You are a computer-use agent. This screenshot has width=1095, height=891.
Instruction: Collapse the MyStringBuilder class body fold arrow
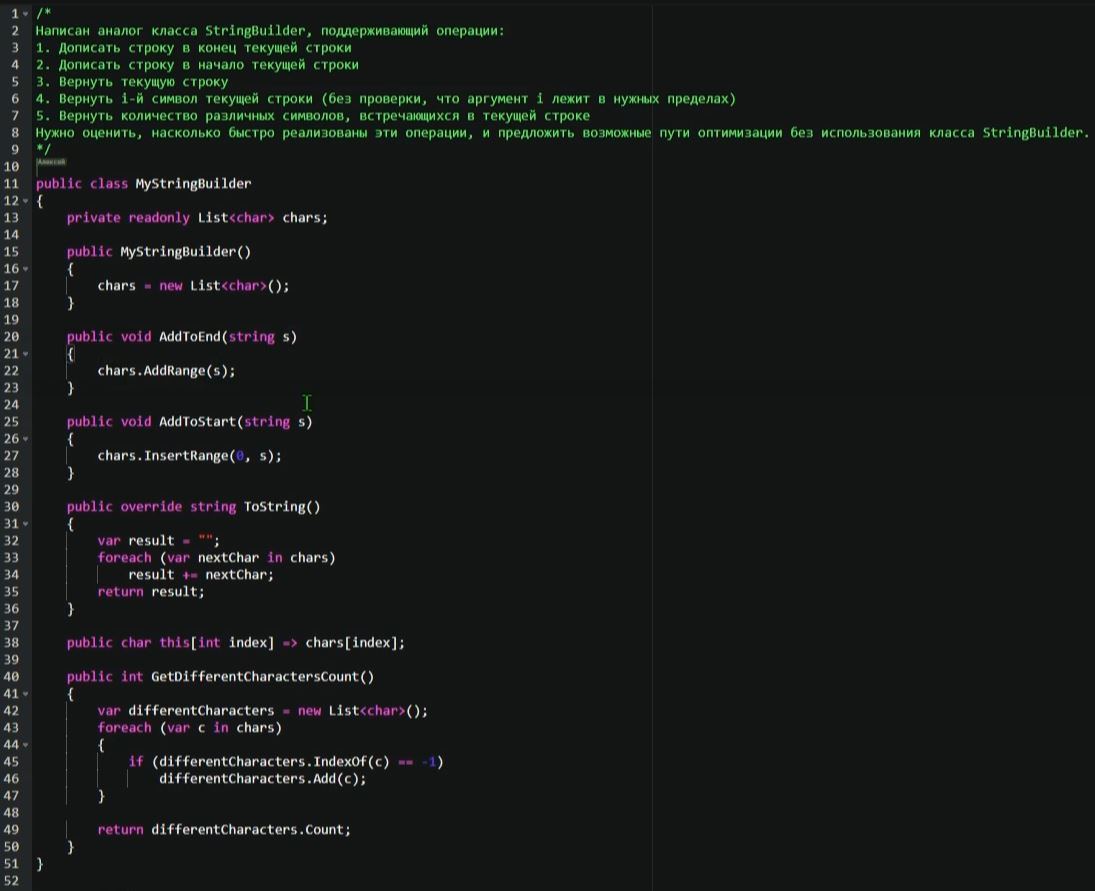[25, 201]
